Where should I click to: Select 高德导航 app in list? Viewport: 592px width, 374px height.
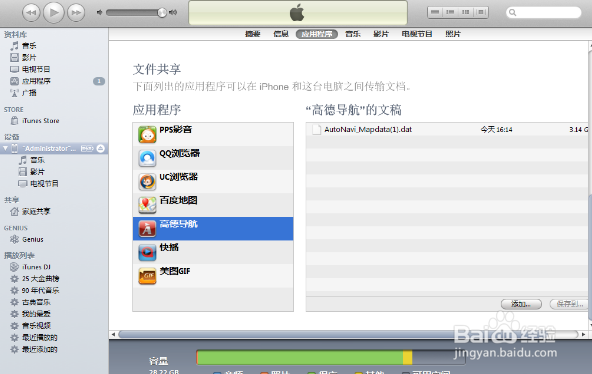click(213, 229)
